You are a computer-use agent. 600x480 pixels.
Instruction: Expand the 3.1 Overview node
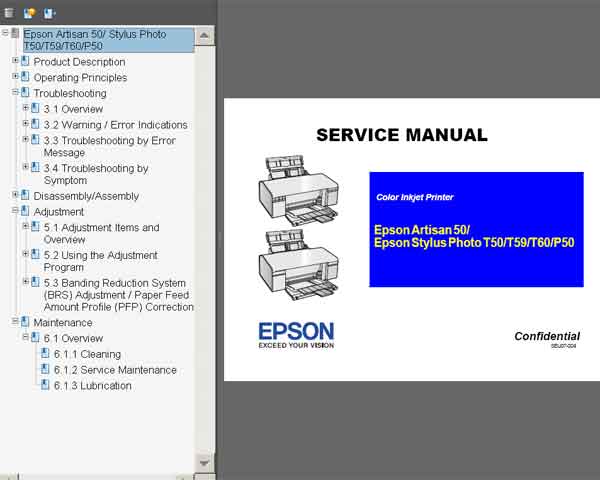pyautogui.click(x=25, y=108)
